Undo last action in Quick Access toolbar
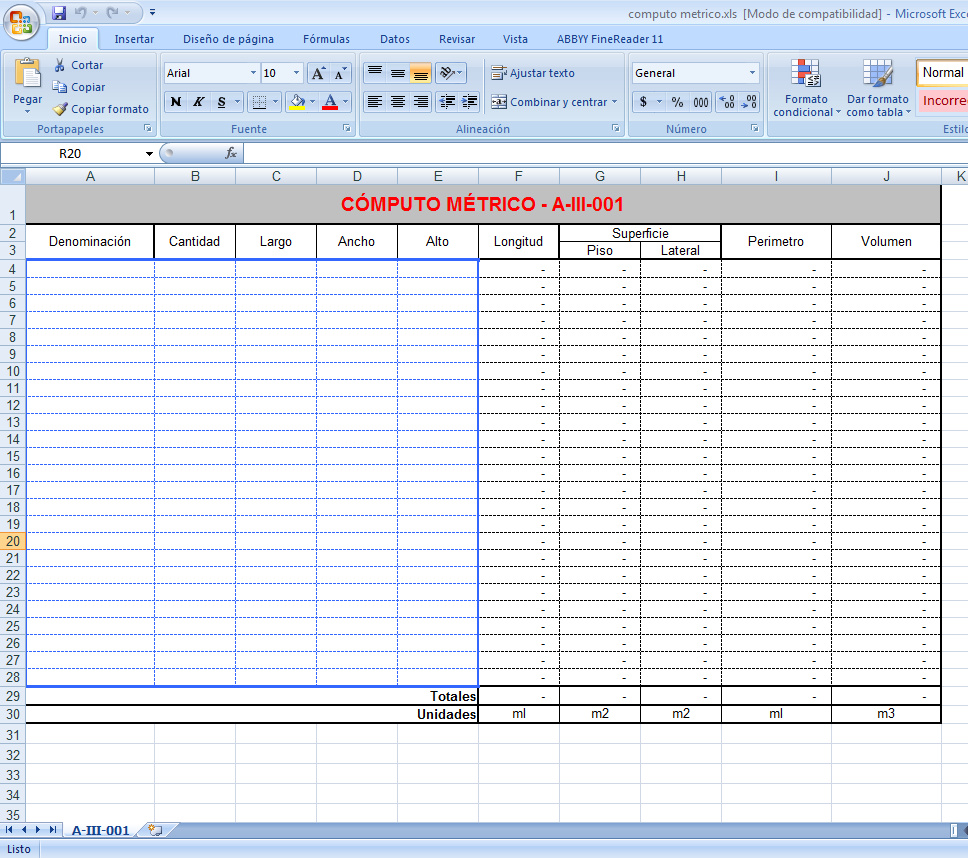The height and width of the screenshot is (858, 968). (80, 12)
